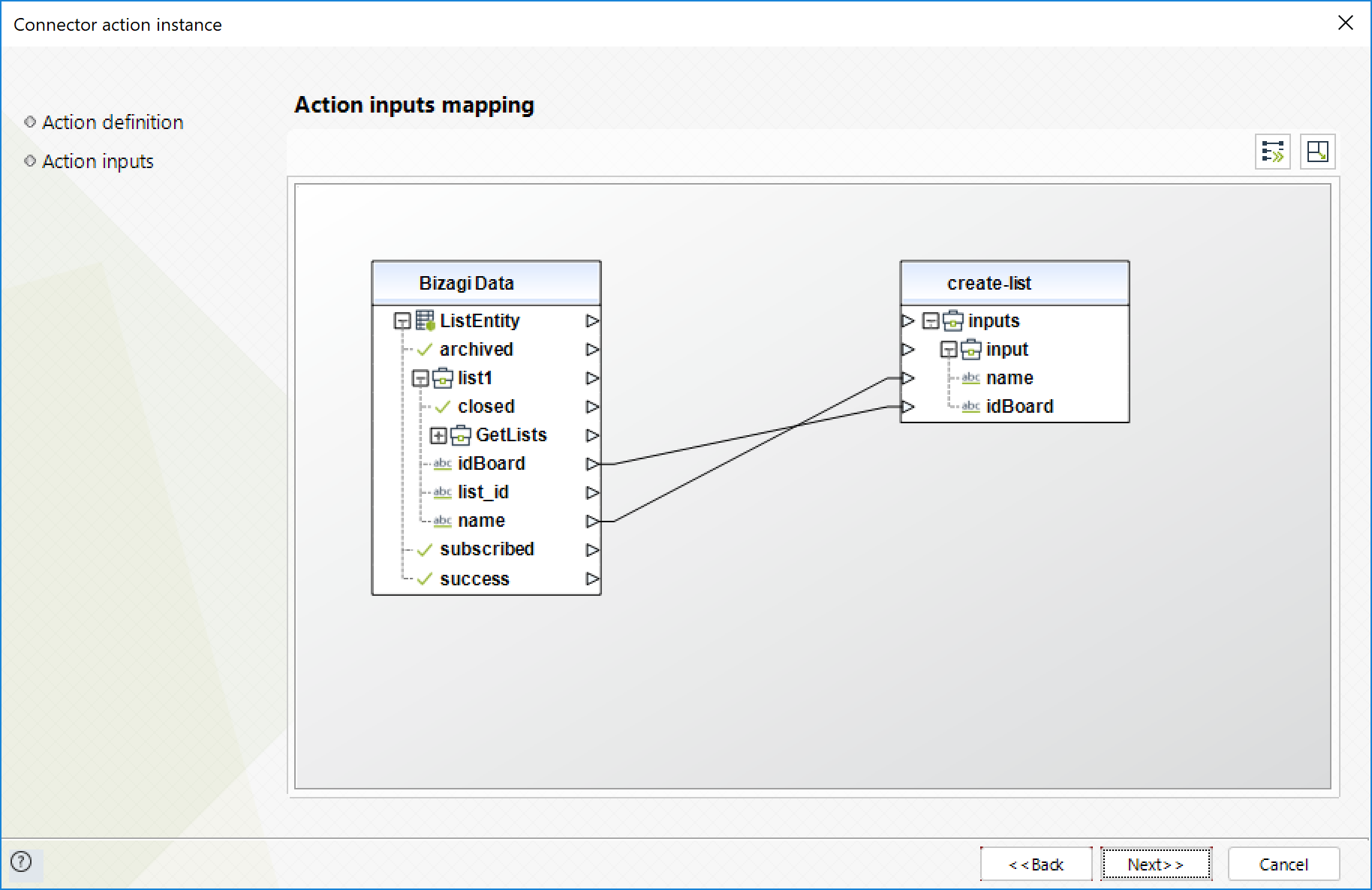
Task: Click the create-list box header
Action: point(1015,283)
